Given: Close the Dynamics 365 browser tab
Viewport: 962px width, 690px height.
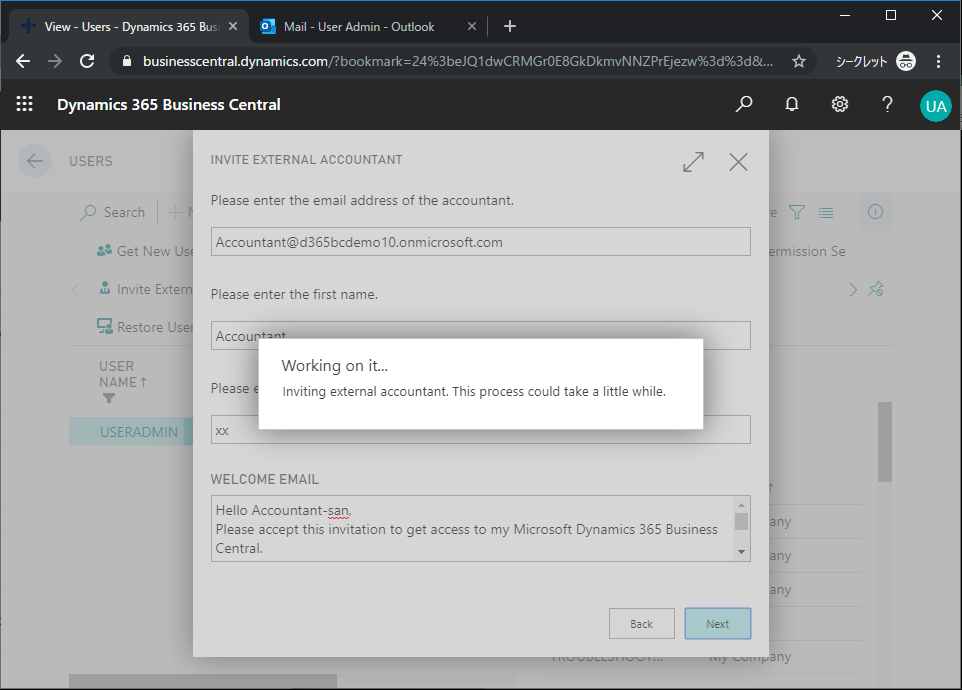Looking at the screenshot, I should (x=233, y=26).
